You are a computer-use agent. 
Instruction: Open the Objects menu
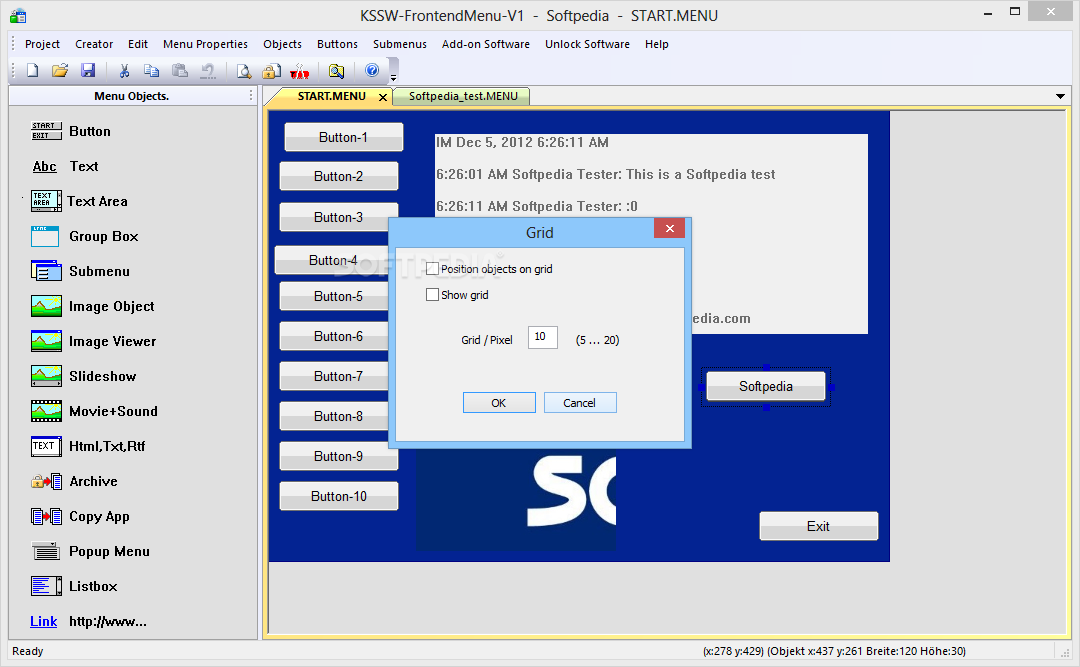tap(282, 44)
